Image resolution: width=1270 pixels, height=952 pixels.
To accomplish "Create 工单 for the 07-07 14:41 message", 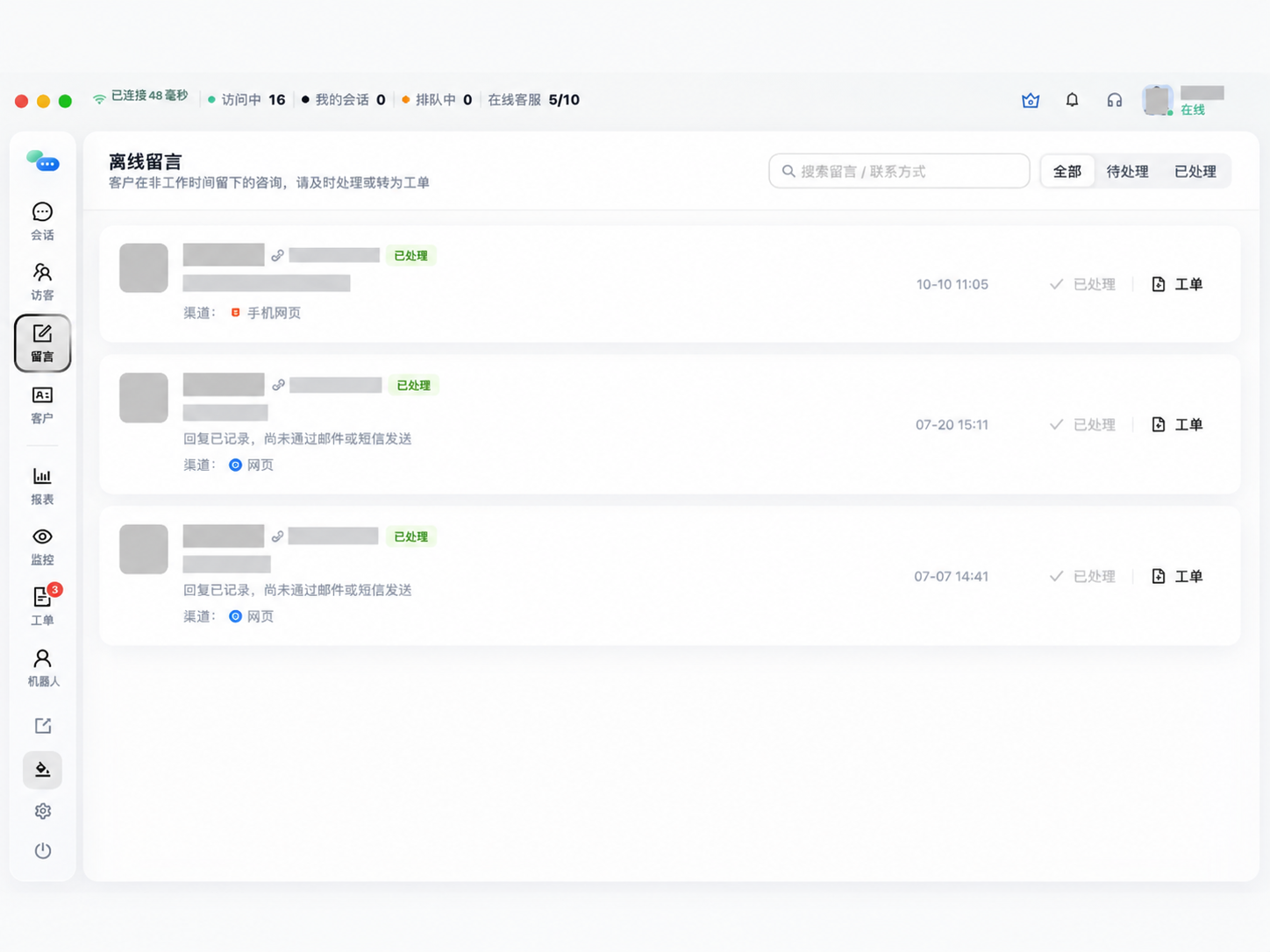I will 1176,576.
